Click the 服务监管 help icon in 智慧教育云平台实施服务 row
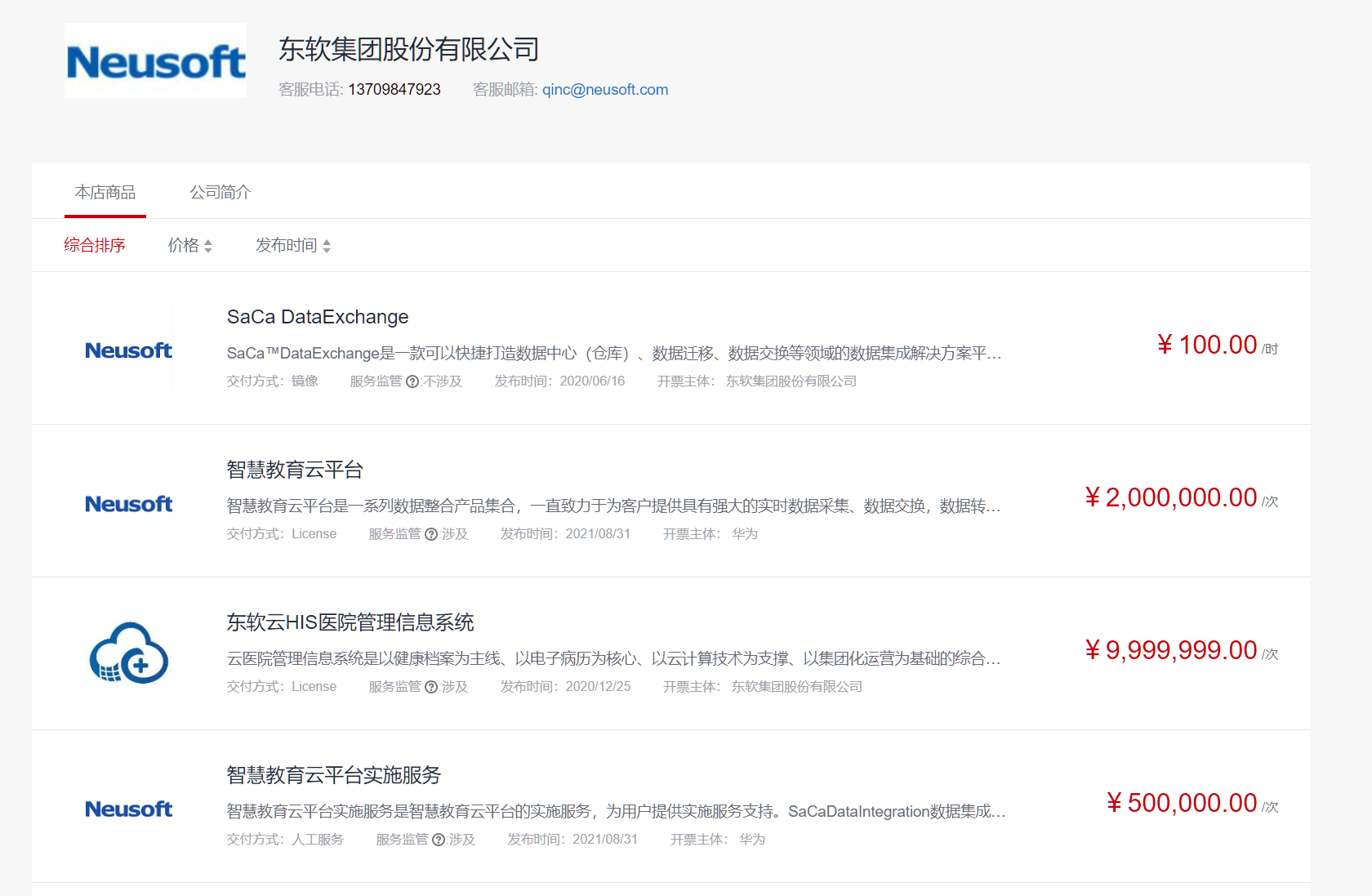The height and width of the screenshot is (896, 1372). pos(439,840)
